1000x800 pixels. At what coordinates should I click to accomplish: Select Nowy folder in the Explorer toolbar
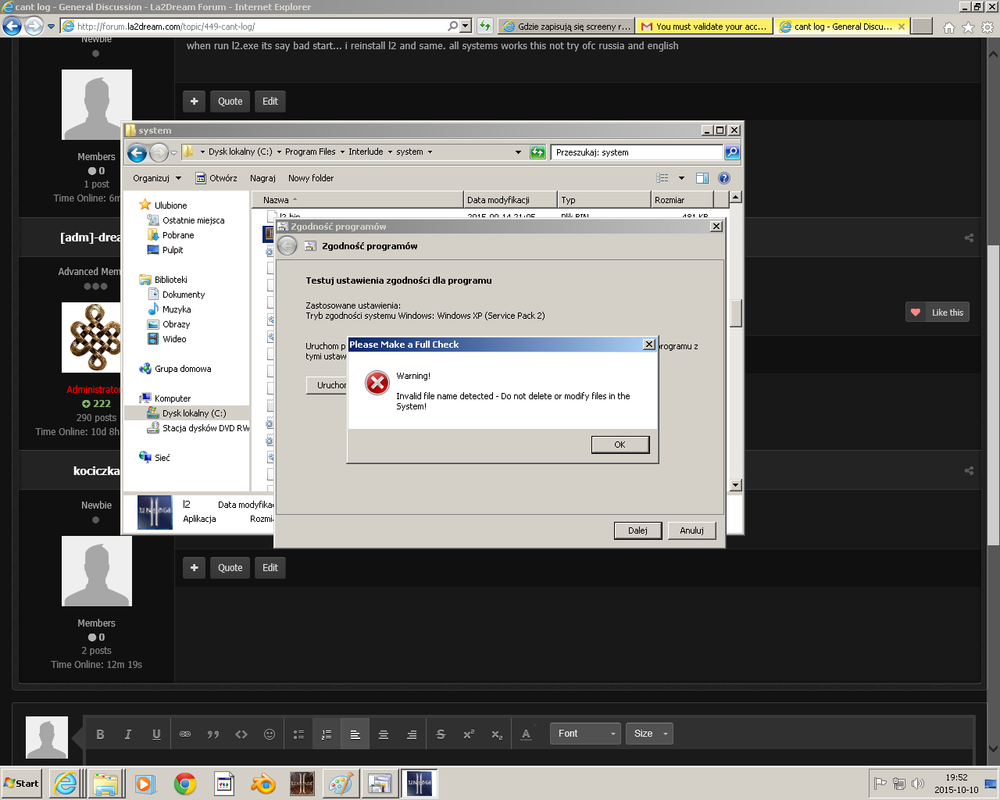pyautogui.click(x=311, y=178)
